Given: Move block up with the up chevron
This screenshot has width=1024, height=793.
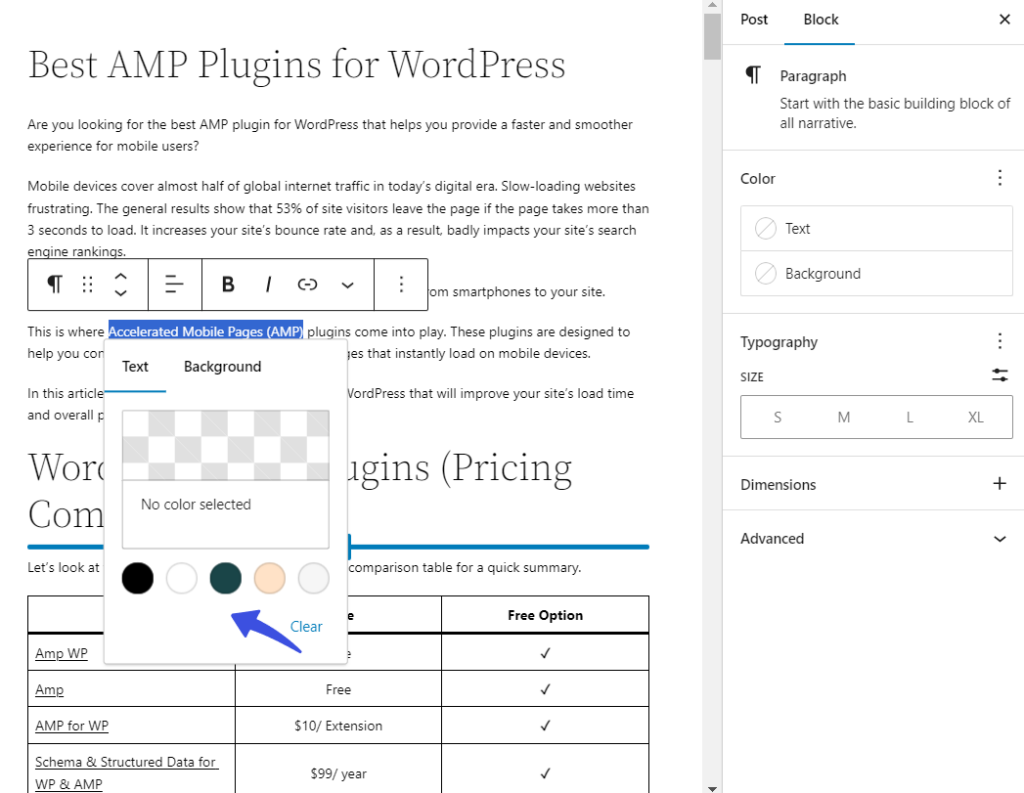Looking at the screenshot, I should (120, 277).
